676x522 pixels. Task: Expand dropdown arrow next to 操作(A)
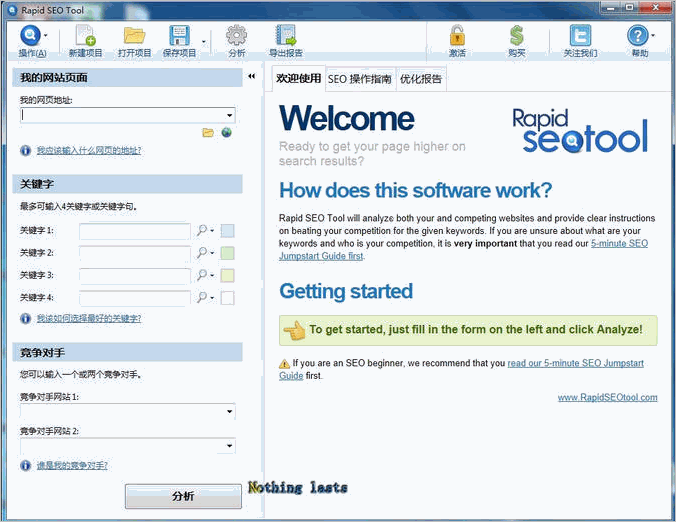tap(46, 35)
